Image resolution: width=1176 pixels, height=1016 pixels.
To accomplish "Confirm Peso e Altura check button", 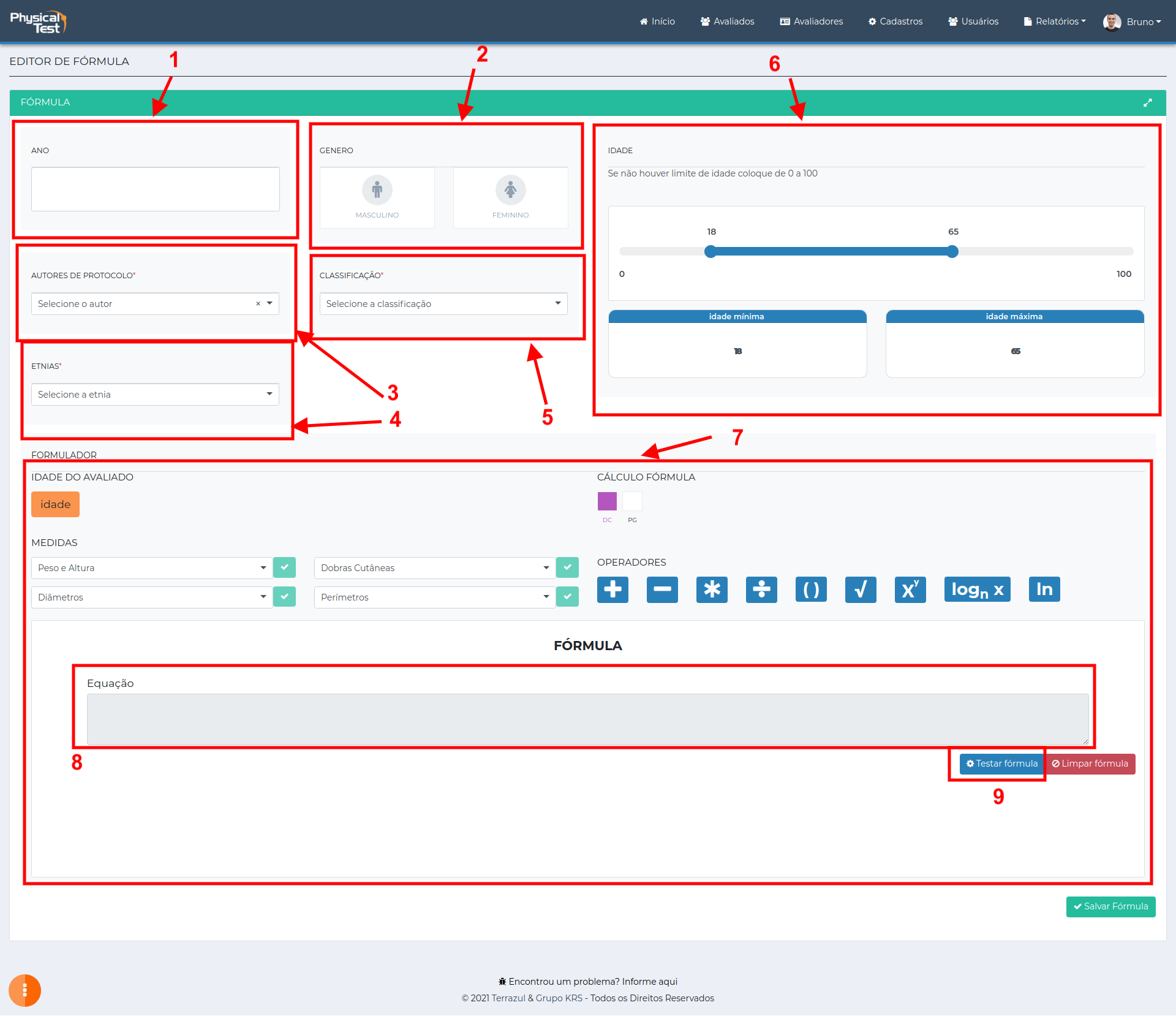I will click(284, 567).
